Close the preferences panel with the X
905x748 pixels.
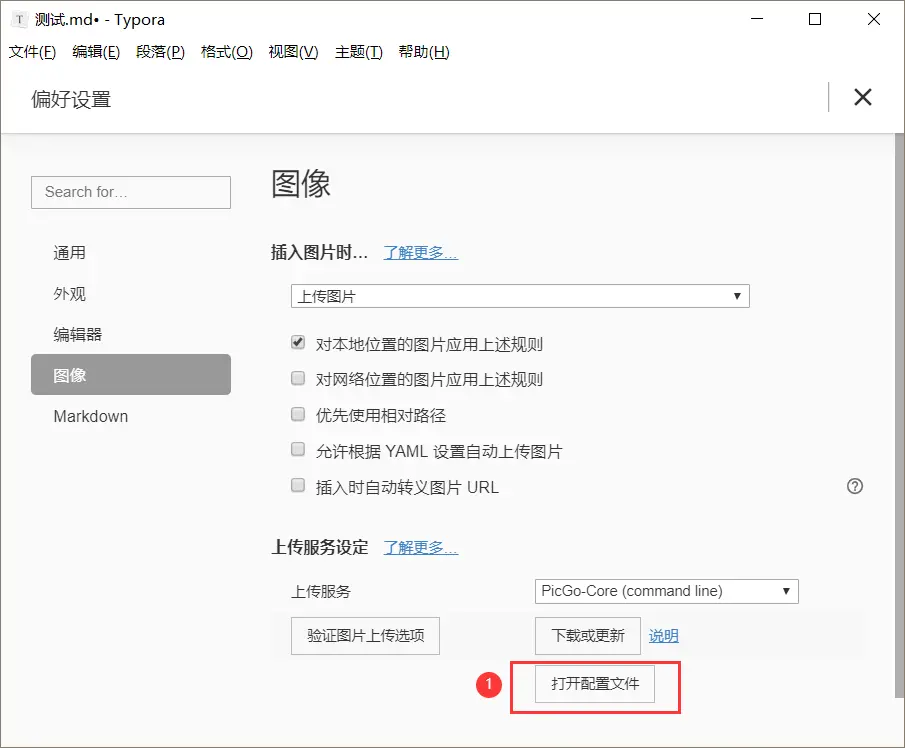tap(862, 97)
